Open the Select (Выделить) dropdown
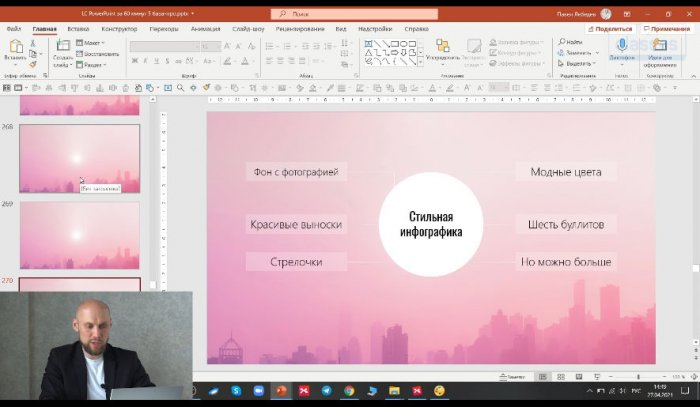 click(x=578, y=64)
